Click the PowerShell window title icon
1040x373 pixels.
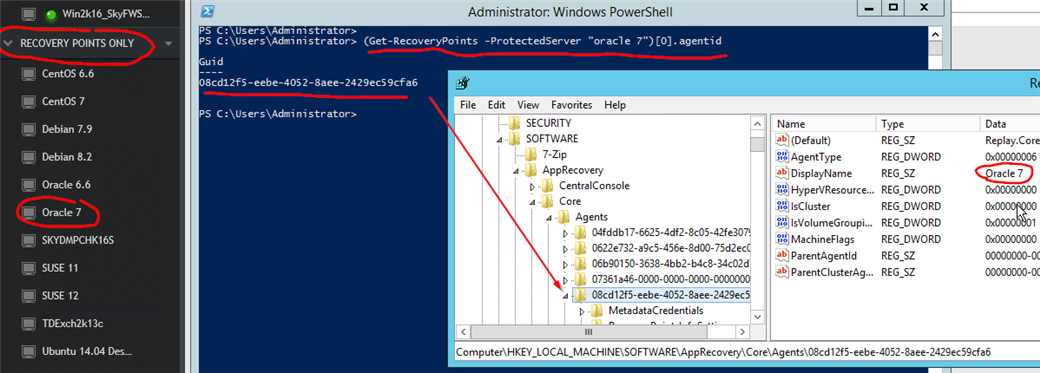[208, 11]
